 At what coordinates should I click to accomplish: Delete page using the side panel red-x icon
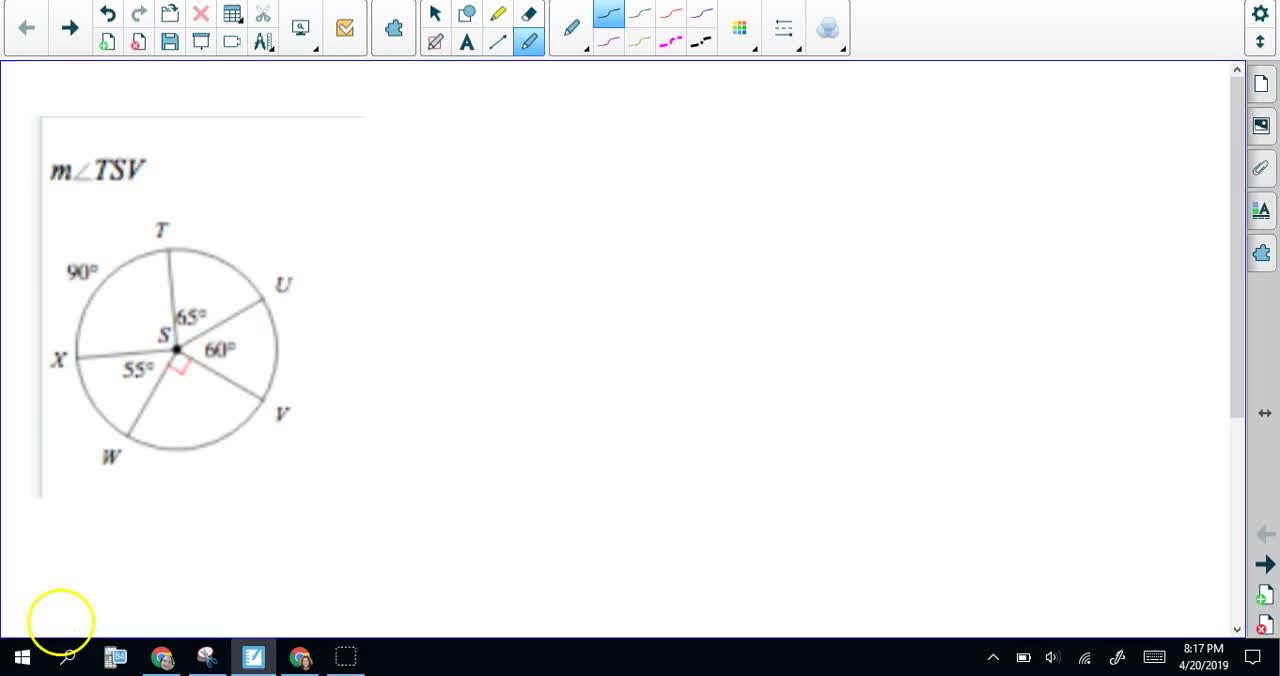point(1264,623)
